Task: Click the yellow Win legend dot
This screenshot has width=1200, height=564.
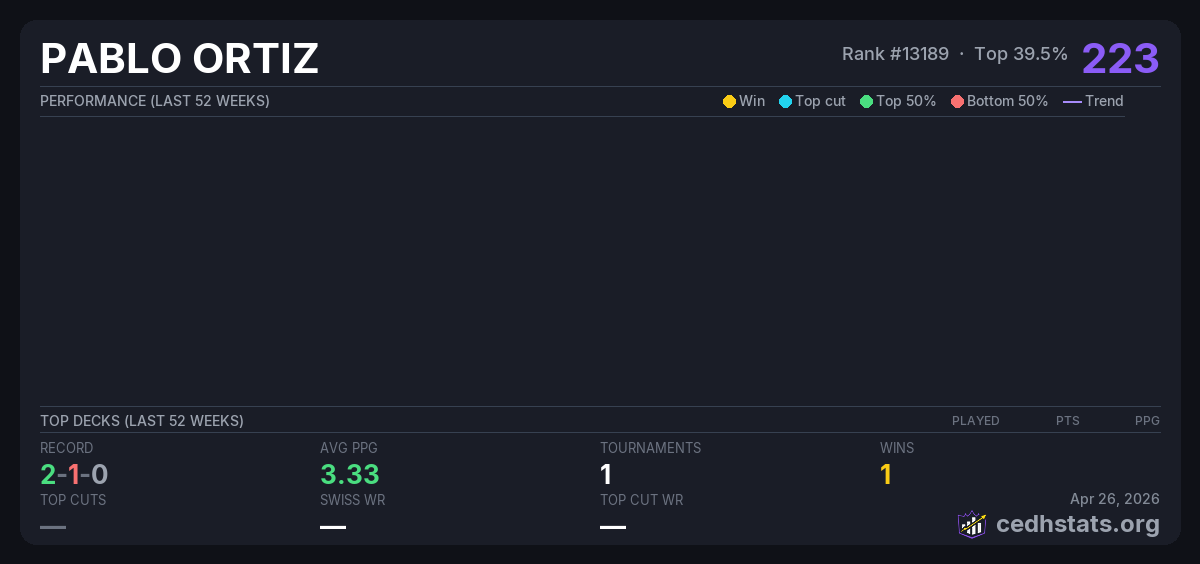Action: tap(729, 101)
